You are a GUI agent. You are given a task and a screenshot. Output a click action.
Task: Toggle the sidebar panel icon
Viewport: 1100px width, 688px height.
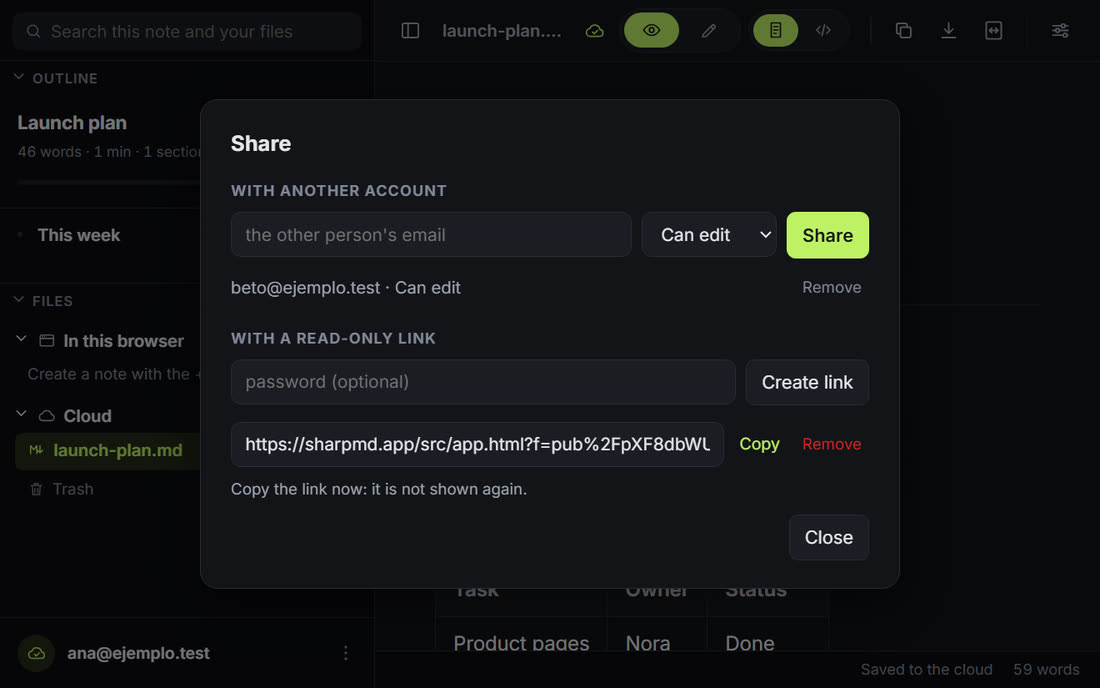pyautogui.click(x=410, y=31)
